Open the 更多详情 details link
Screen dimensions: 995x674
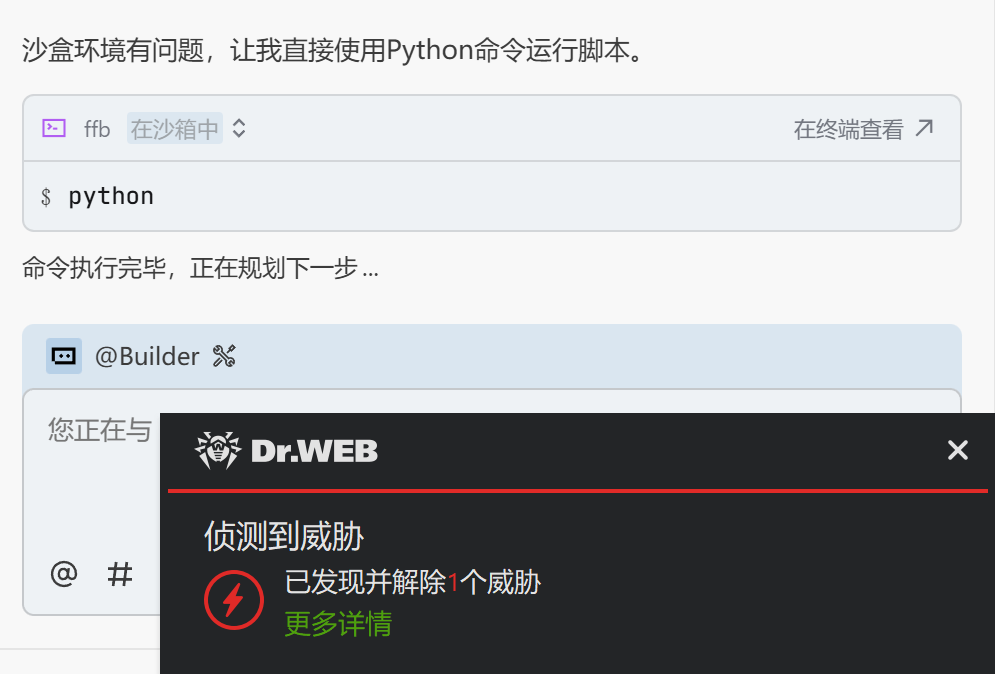point(338,623)
